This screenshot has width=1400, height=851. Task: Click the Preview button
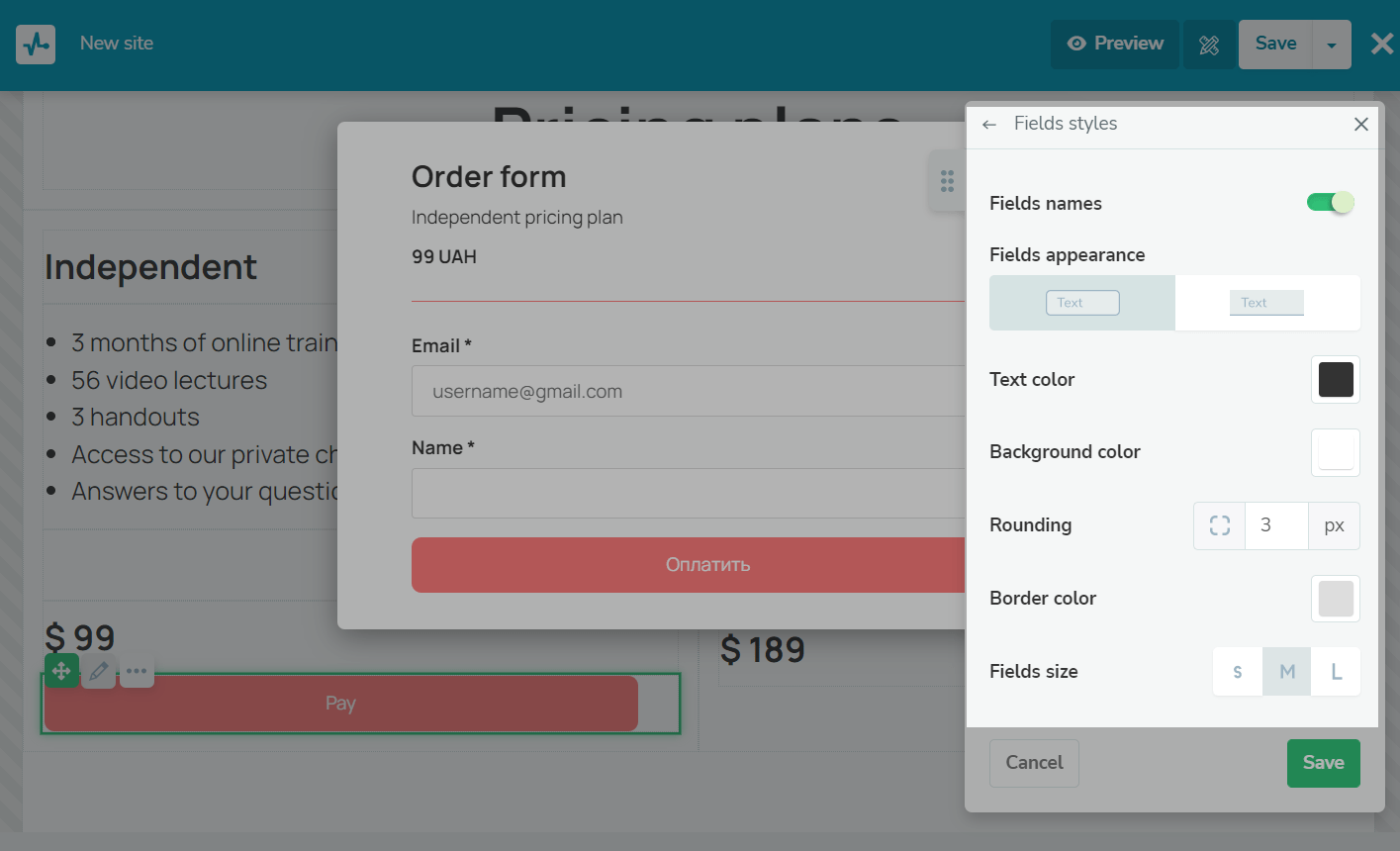point(1115,45)
